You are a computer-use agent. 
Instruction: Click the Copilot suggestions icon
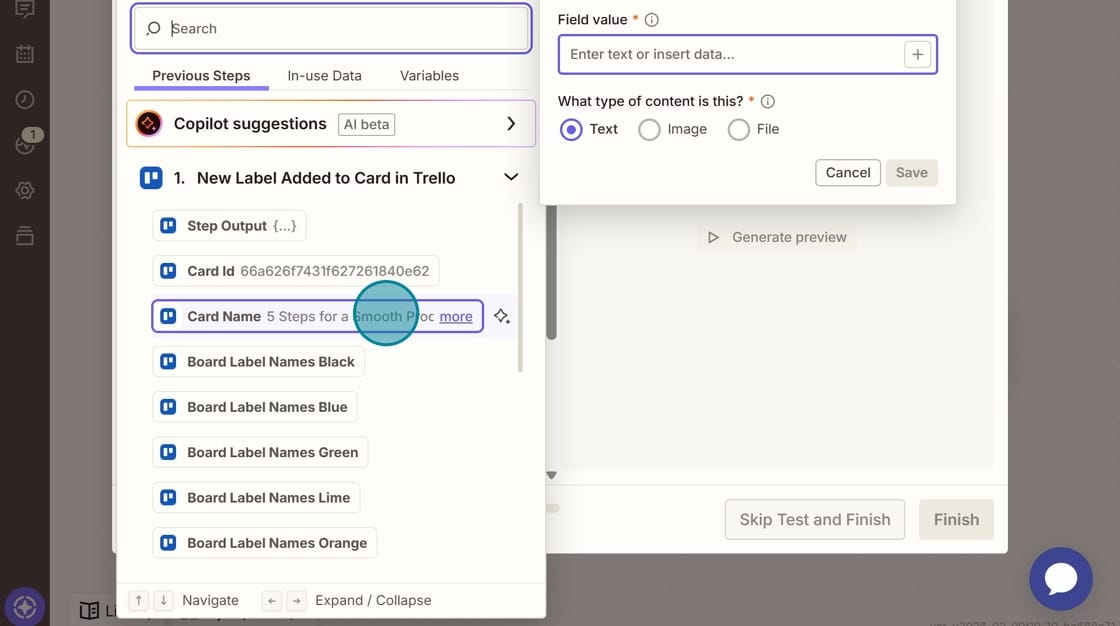(x=149, y=124)
